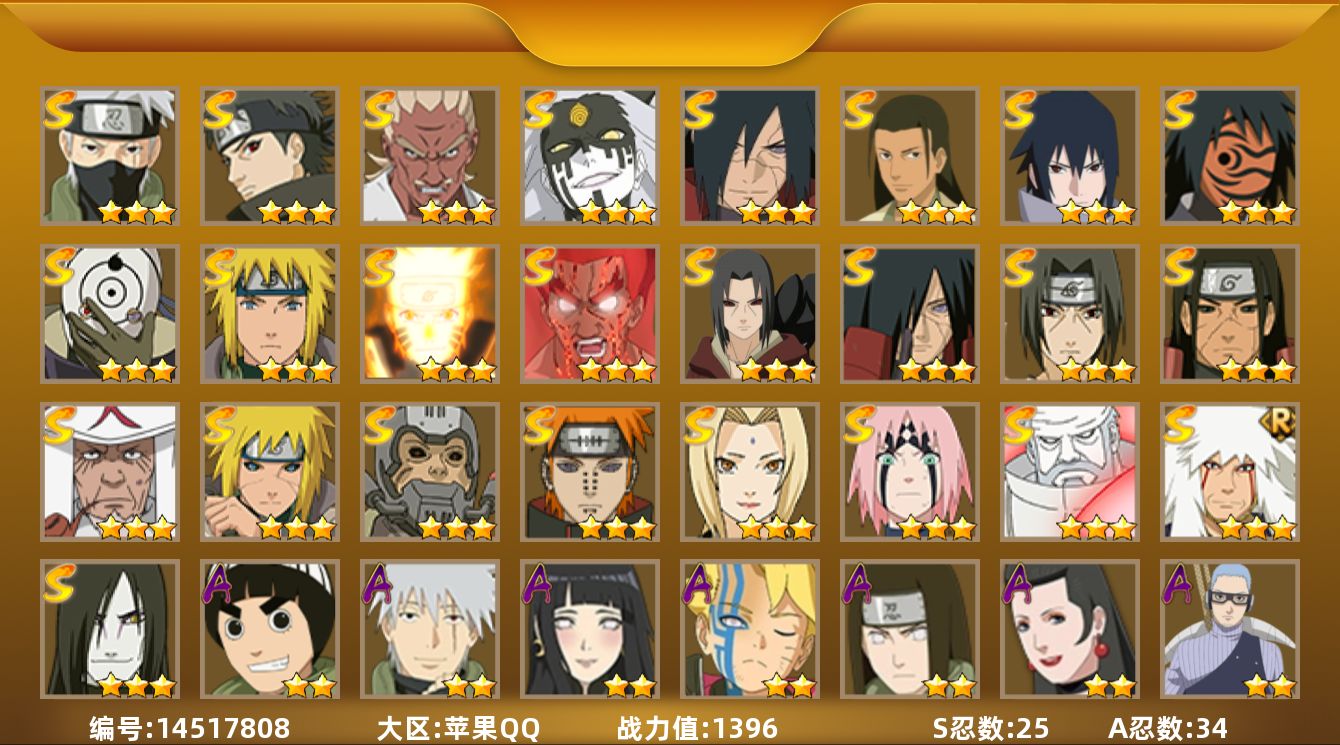
Task: Select blonde Tsunade with forehead diamond
Action: (749, 471)
